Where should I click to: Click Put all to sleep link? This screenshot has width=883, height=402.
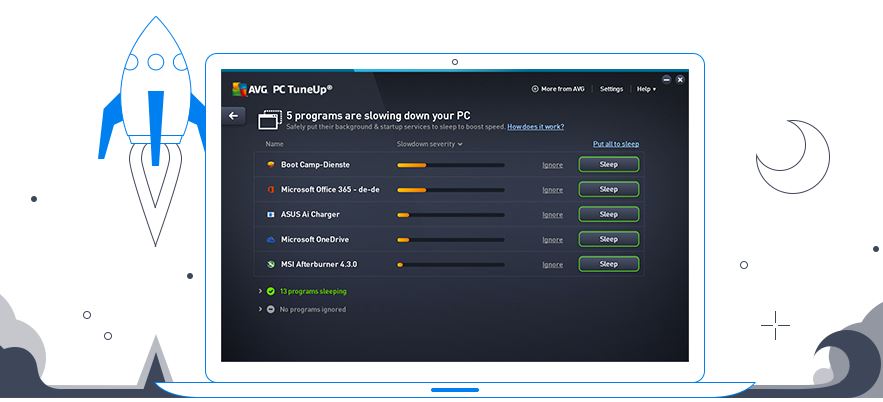pyautogui.click(x=616, y=144)
